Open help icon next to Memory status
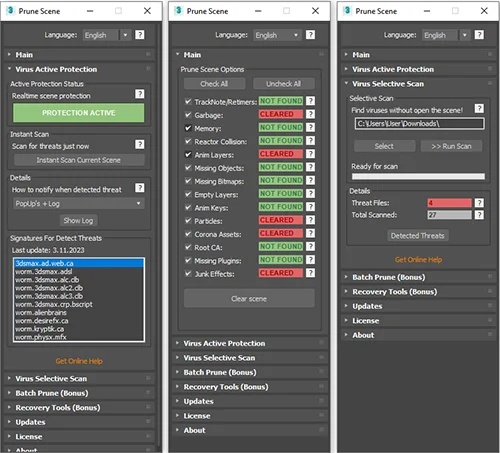Image resolution: width=500 pixels, height=453 pixels. tap(310, 127)
